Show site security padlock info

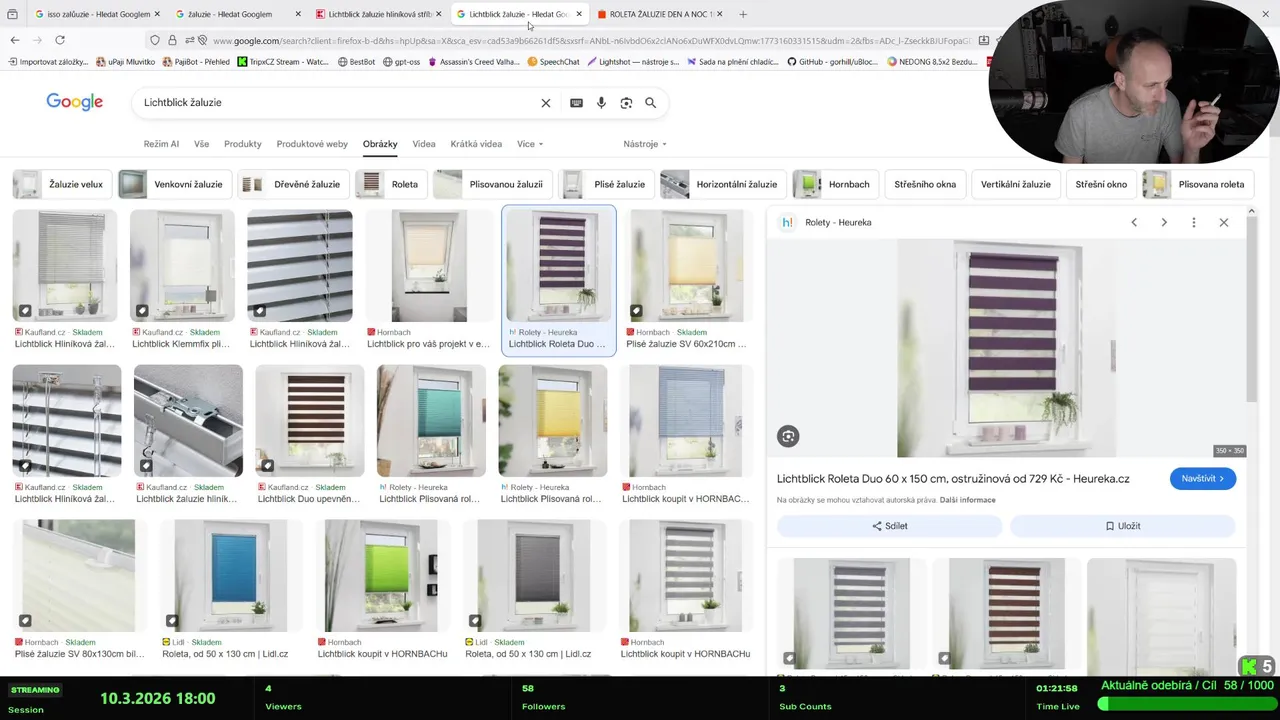[x=172, y=40]
